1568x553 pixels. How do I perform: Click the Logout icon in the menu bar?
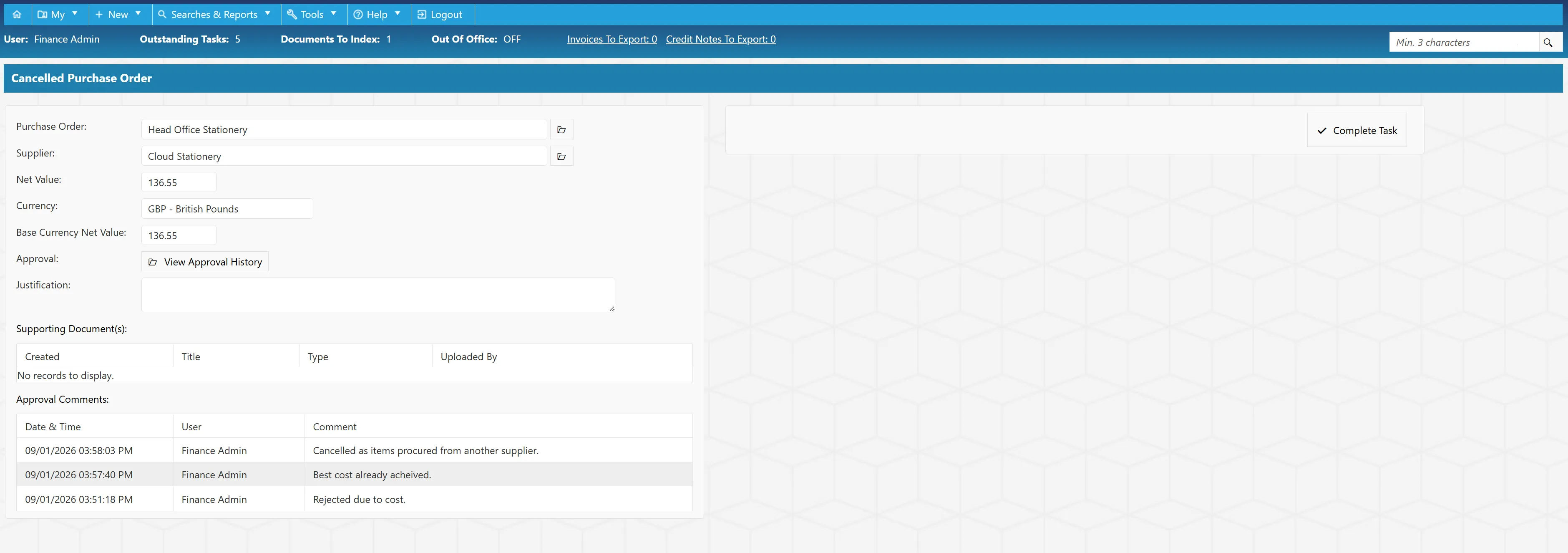[422, 15]
